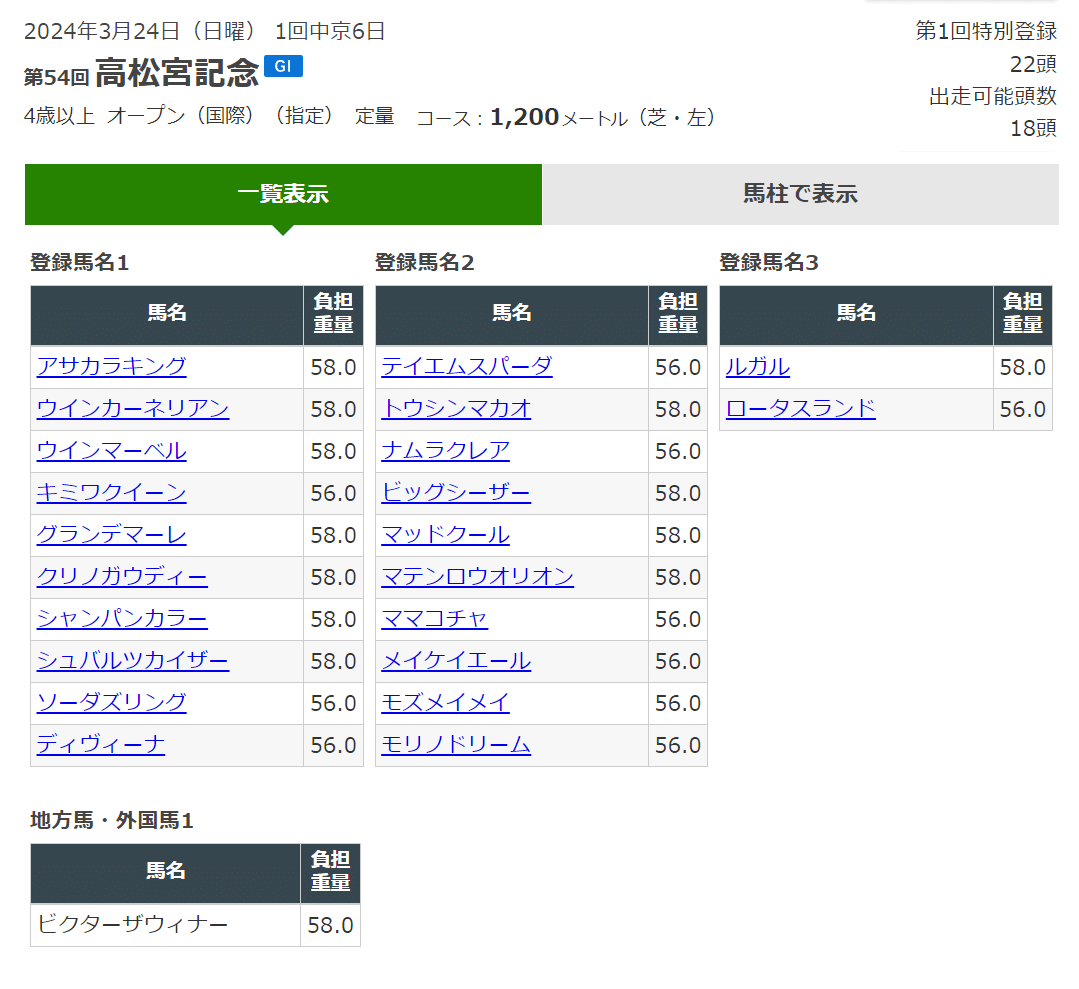
Task: Click the 1,200 course distance text
Action: [524, 117]
